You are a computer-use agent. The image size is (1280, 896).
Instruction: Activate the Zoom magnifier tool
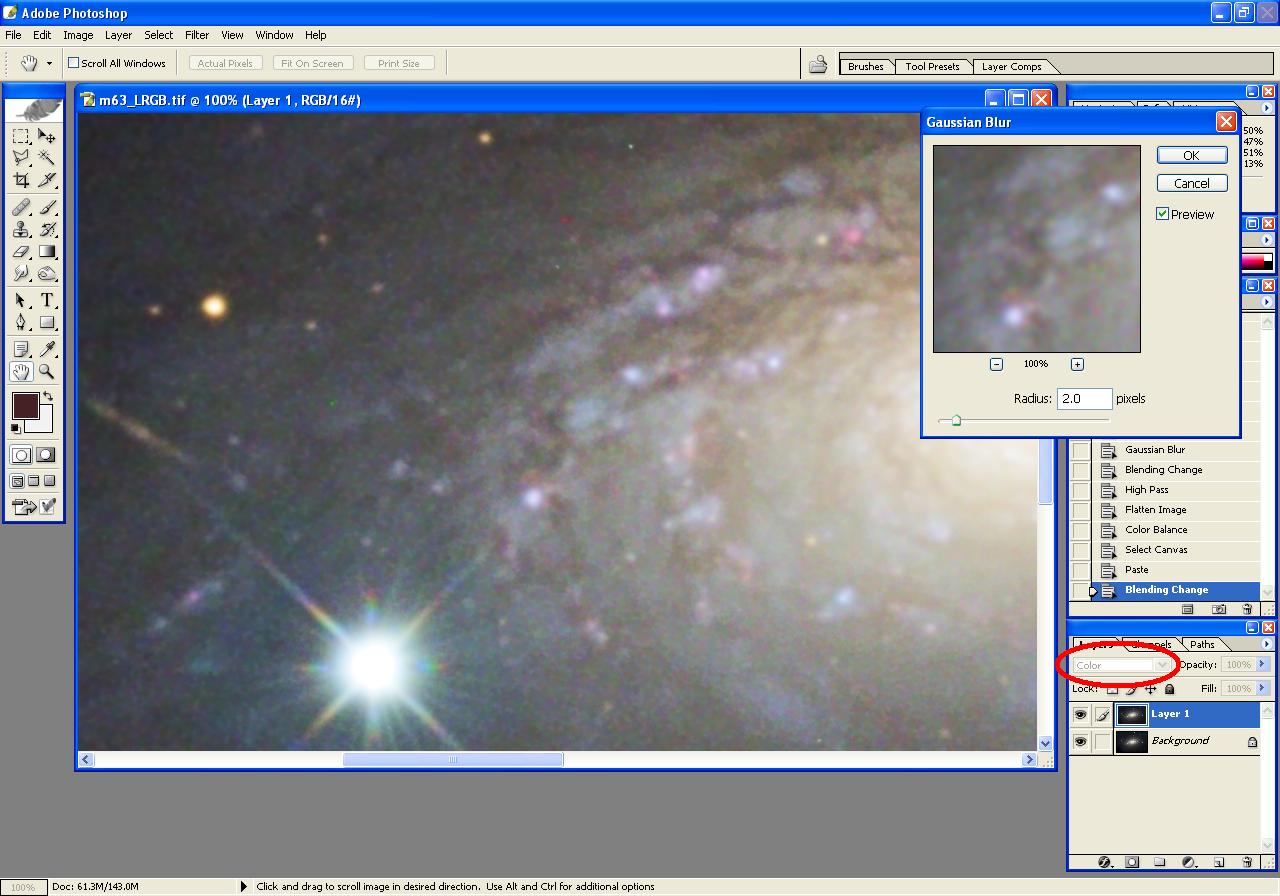click(x=46, y=372)
